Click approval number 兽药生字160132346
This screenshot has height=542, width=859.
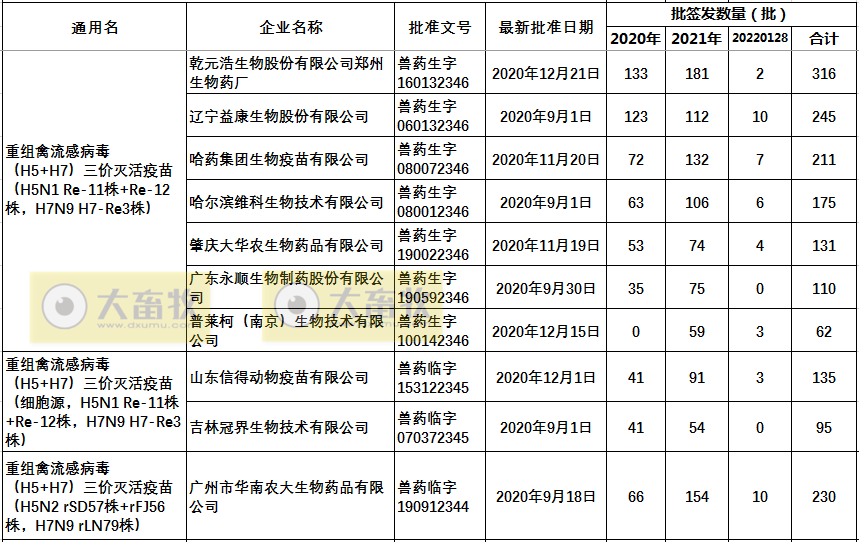(432, 73)
